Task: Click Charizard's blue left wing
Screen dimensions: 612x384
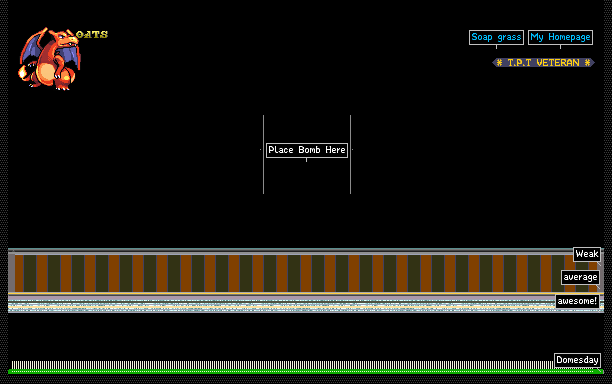Action: click(x=30, y=48)
